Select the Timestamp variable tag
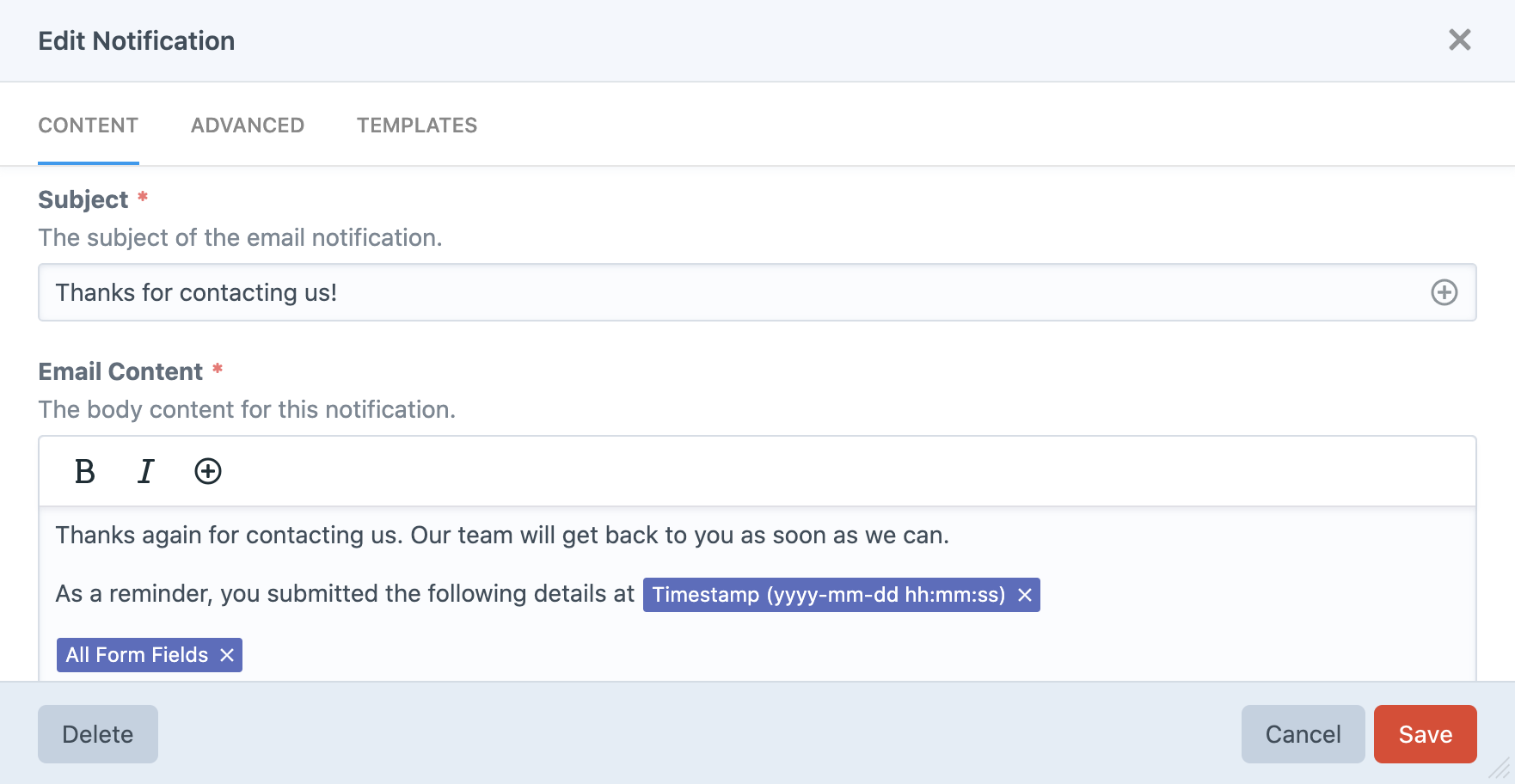Viewport: 1515px width, 784px height. (x=828, y=595)
